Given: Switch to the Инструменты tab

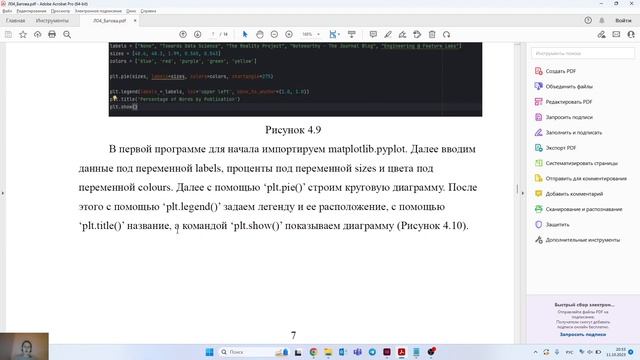Looking at the screenshot, I should click(52, 20).
